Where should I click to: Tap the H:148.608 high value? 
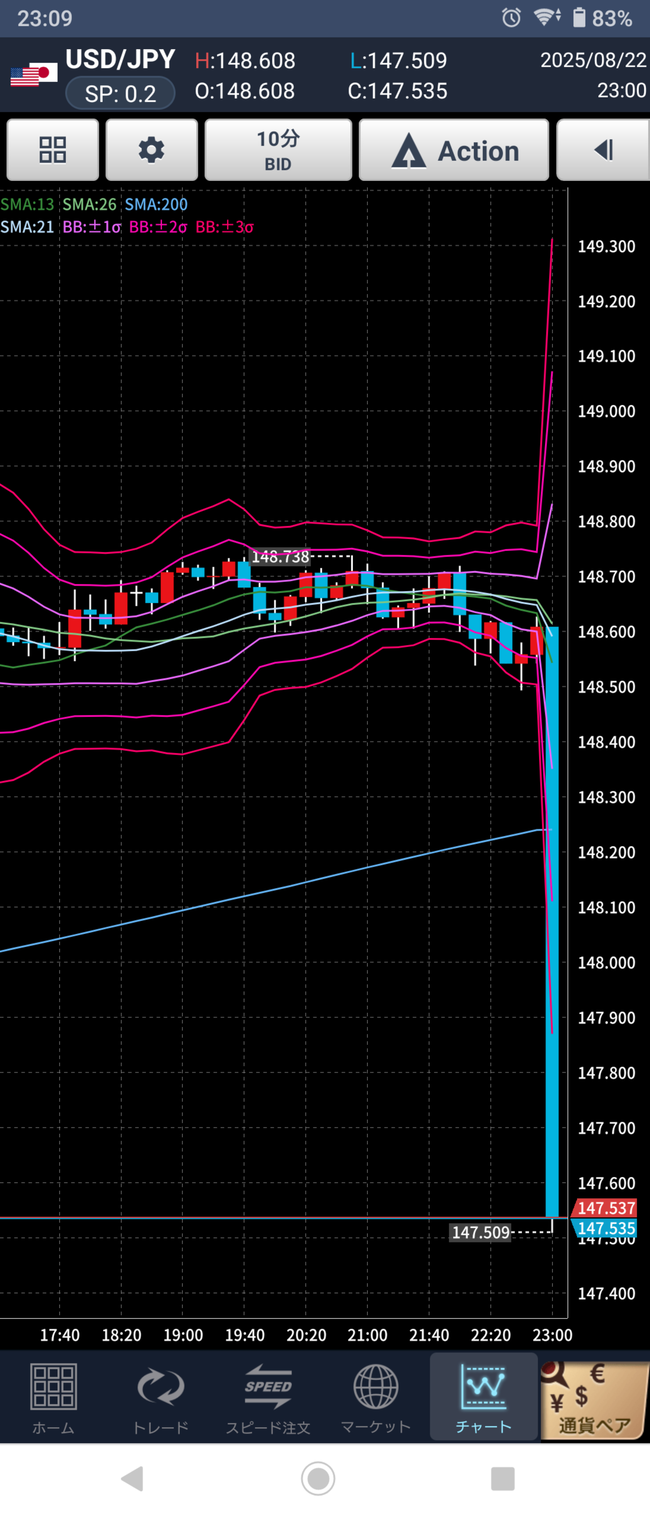pos(244,61)
